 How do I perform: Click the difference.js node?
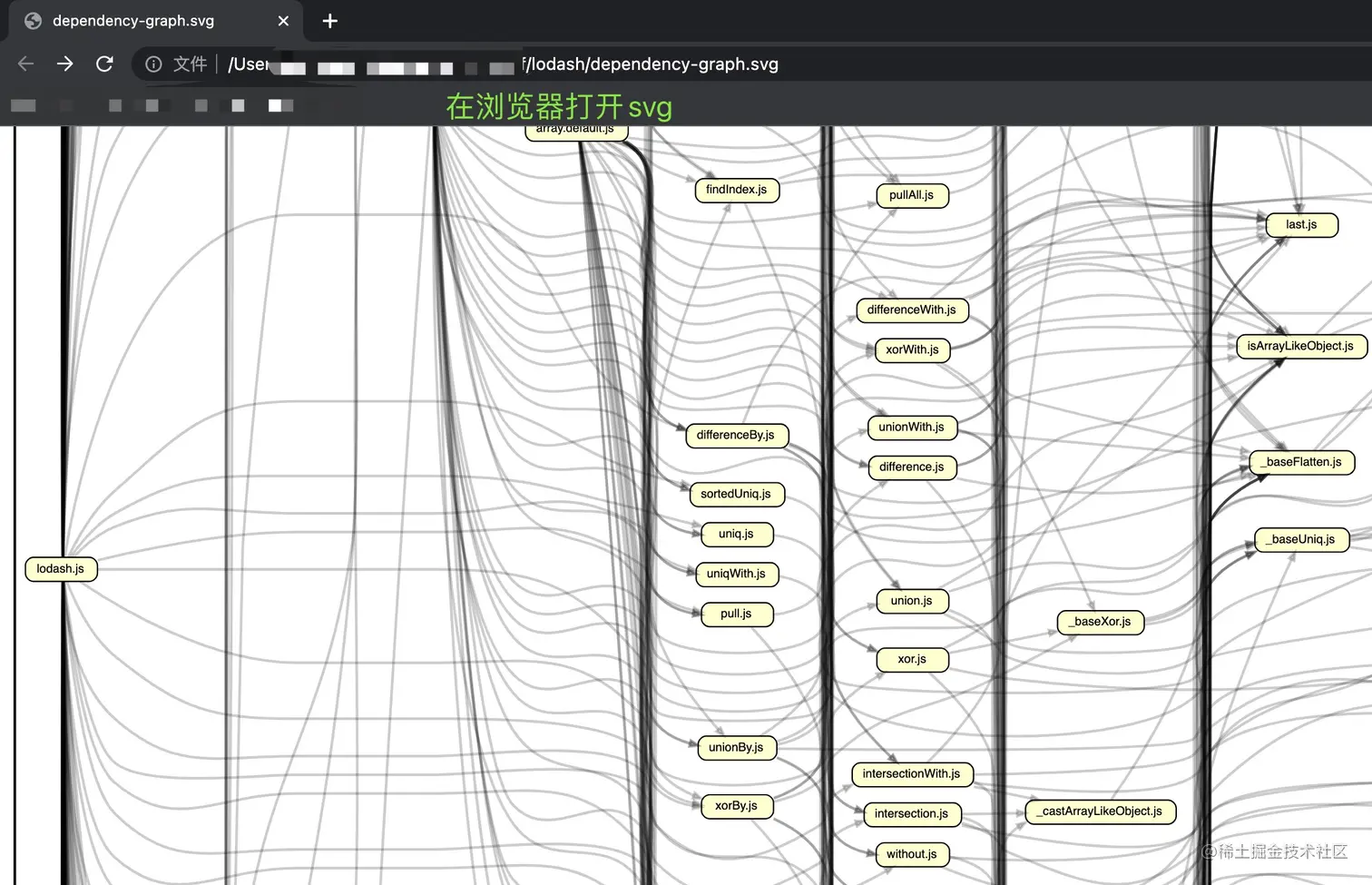coord(912,467)
